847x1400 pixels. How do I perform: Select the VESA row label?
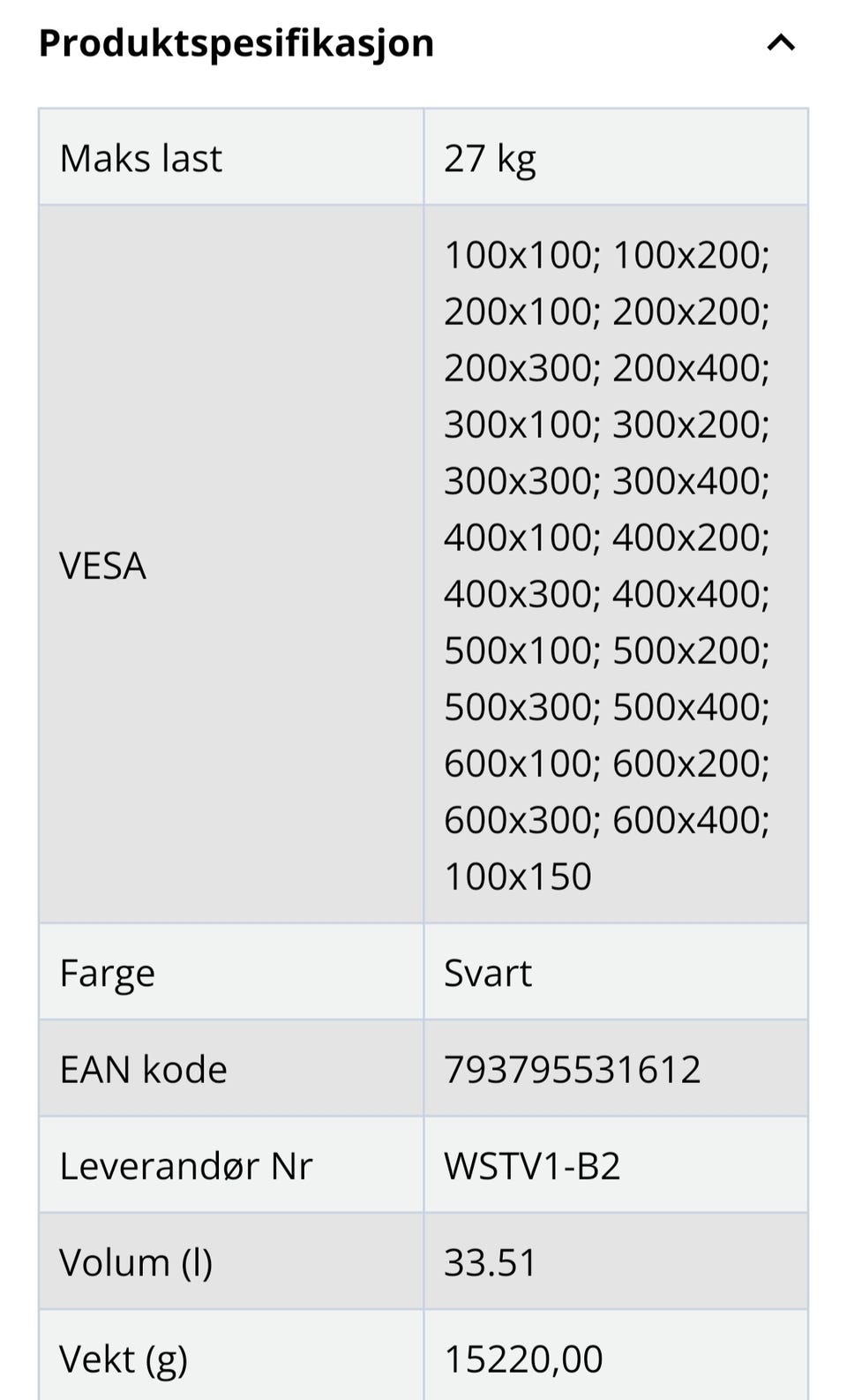point(102,565)
